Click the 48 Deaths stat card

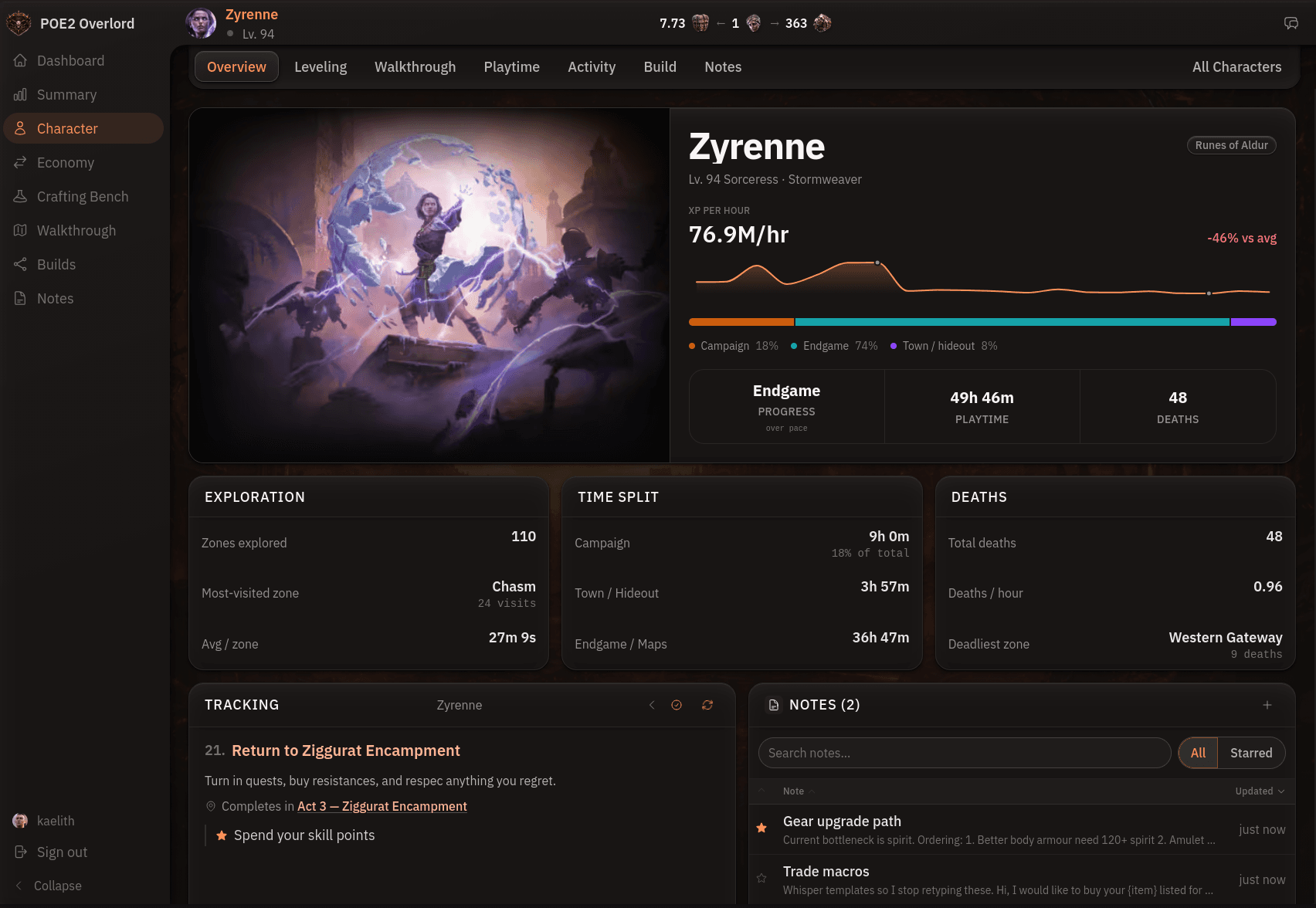pyautogui.click(x=1178, y=407)
